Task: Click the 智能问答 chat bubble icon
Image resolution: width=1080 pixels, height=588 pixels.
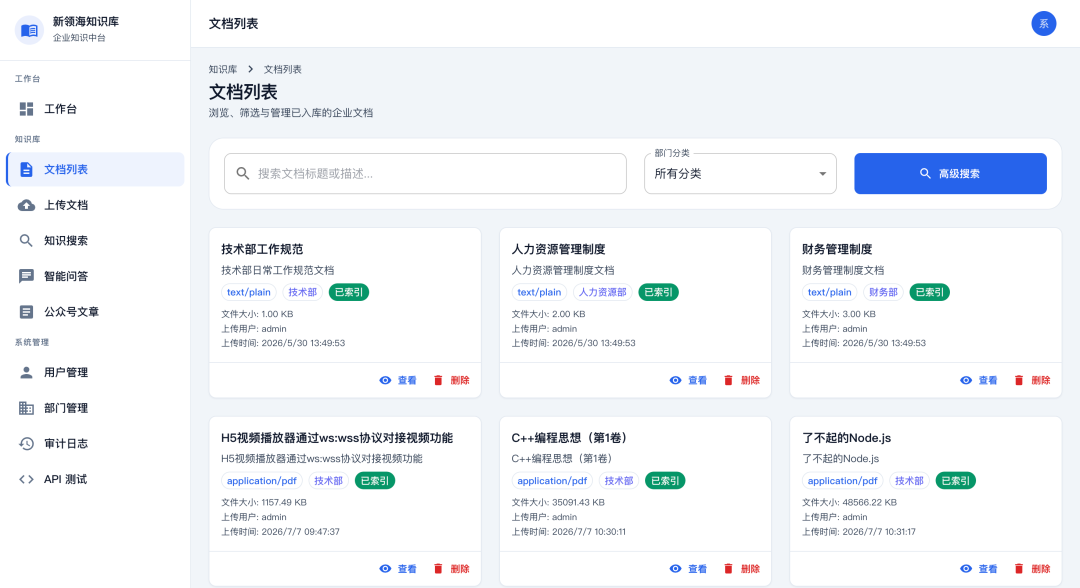Action: 26,276
